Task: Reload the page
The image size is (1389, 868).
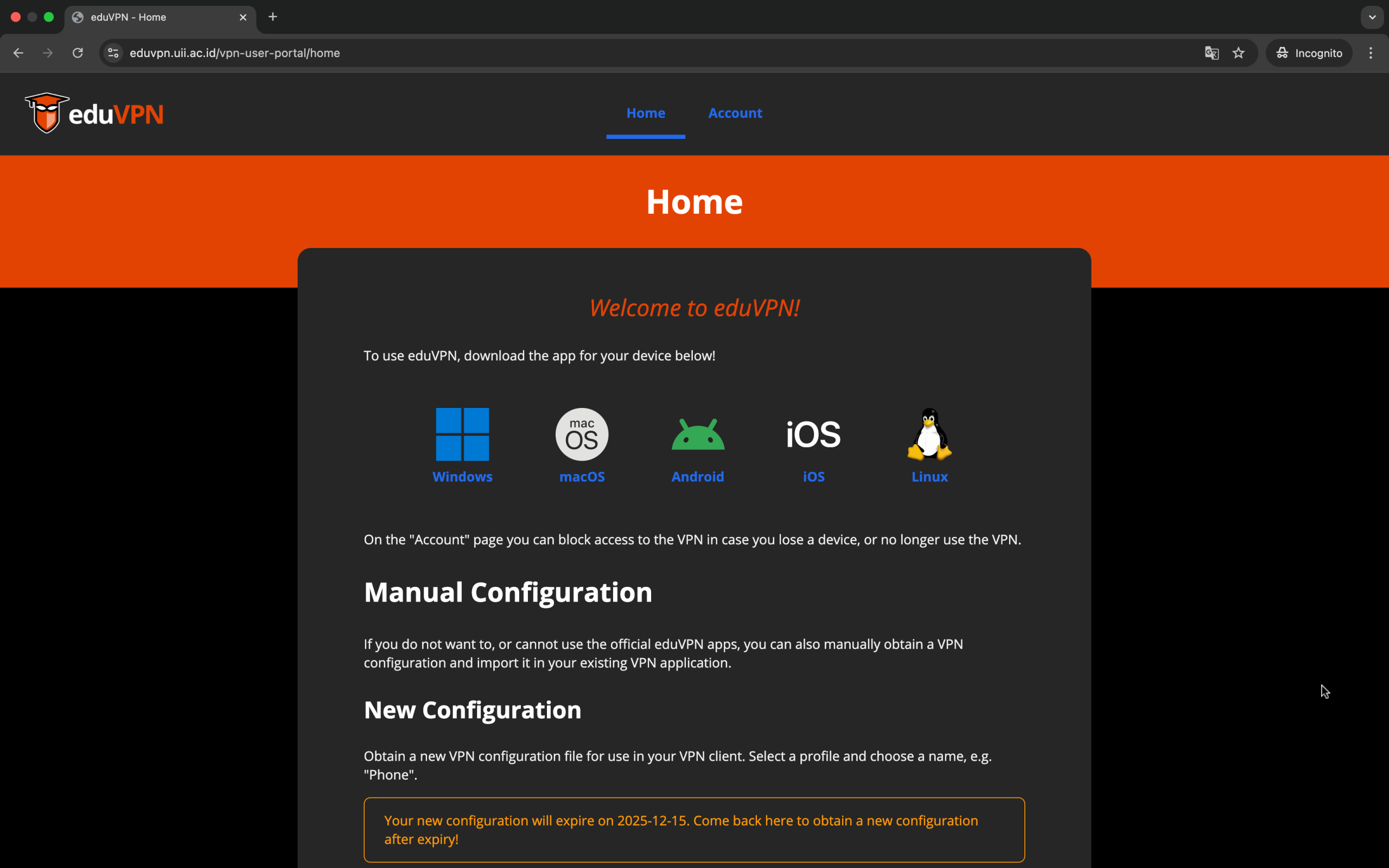Action: pos(78,53)
